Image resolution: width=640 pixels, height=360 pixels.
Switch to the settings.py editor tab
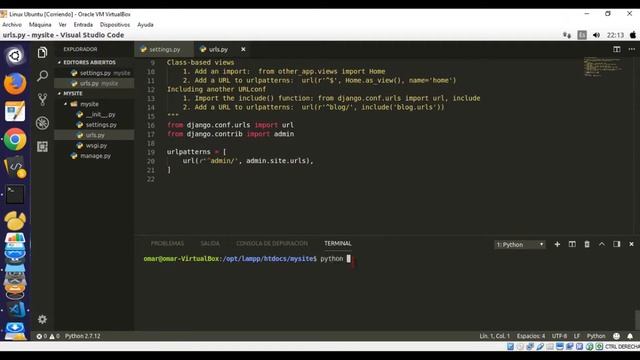164,49
